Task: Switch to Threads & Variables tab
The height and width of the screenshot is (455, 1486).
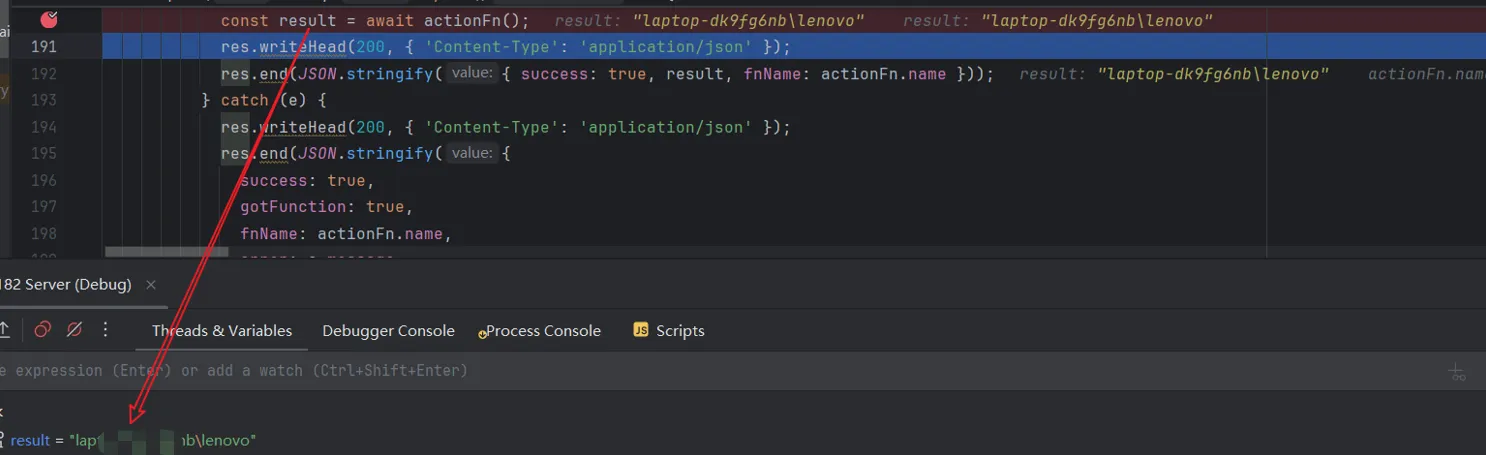Action: coord(222,331)
